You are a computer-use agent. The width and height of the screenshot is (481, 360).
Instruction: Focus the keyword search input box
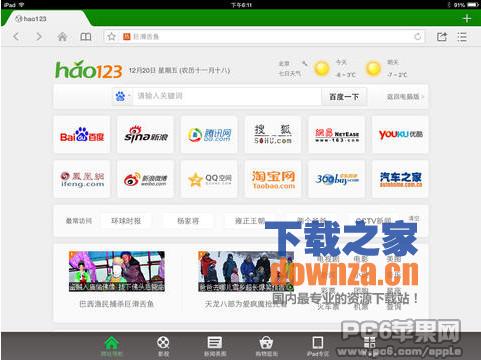pos(227,96)
